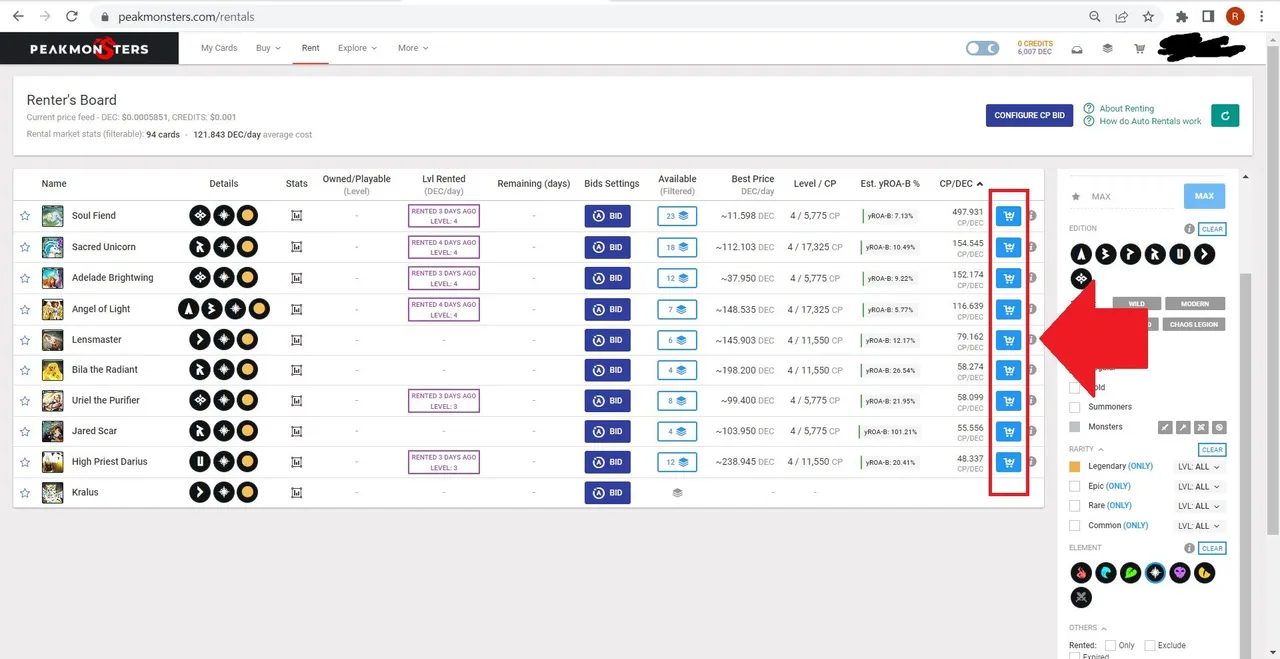1280x659 pixels.
Task: Check the Rare rarity checkbox
Action: (x=1075, y=506)
